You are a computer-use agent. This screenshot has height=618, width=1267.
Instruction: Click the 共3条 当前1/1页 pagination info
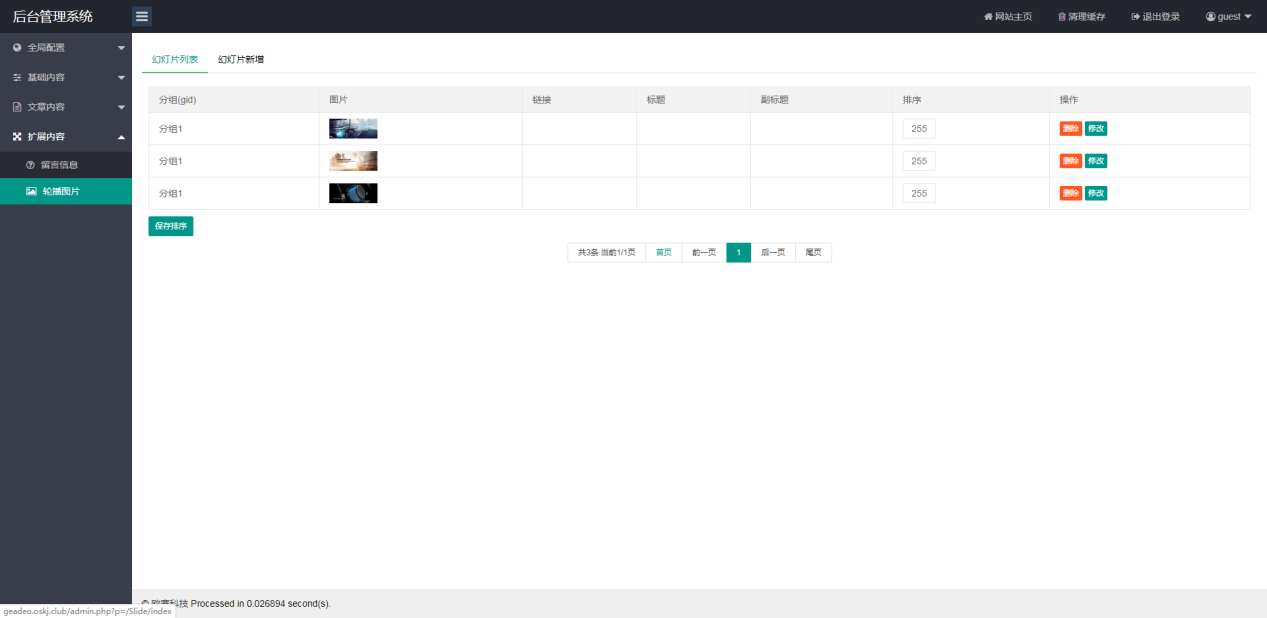coord(606,253)
